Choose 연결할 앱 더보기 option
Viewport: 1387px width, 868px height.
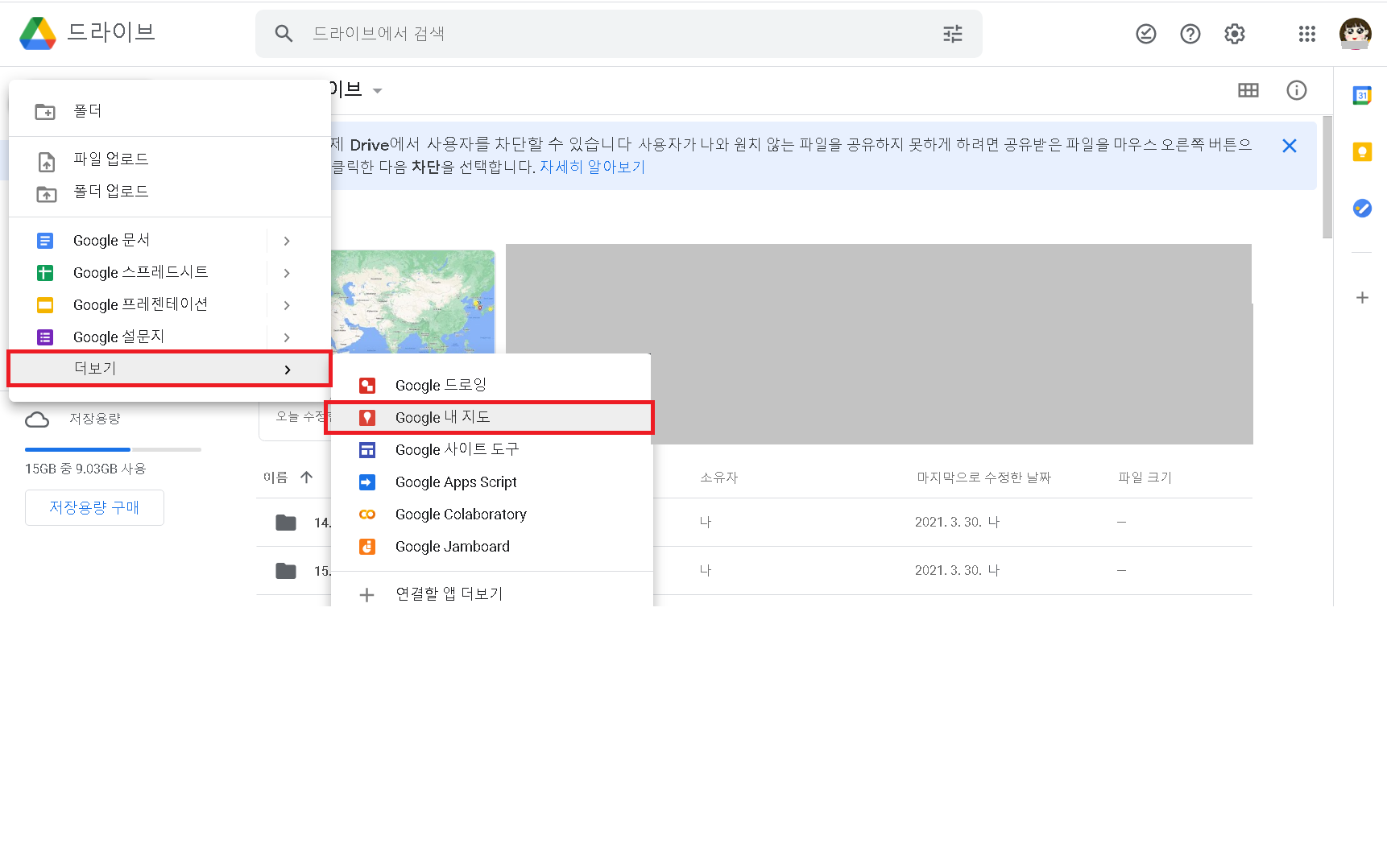click(491, 594)
